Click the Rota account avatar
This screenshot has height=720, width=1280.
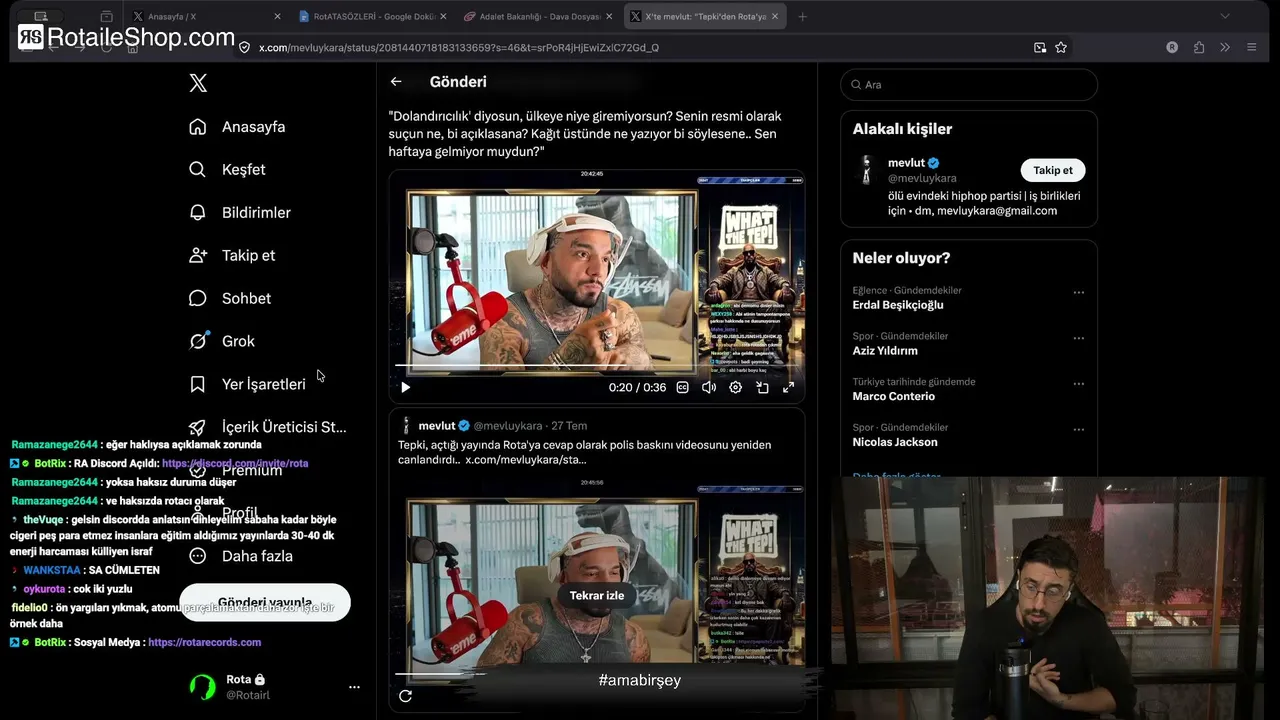click(202, 687)
